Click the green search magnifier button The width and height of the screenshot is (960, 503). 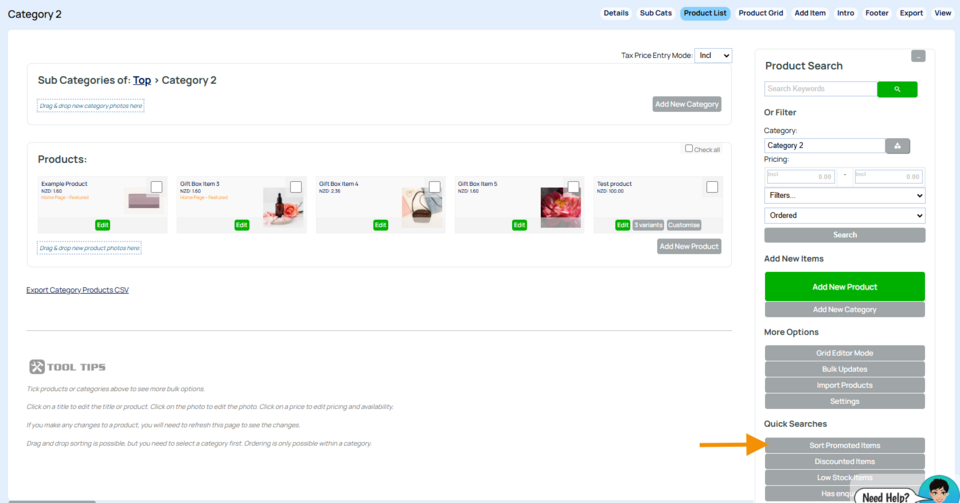(897, 89)
